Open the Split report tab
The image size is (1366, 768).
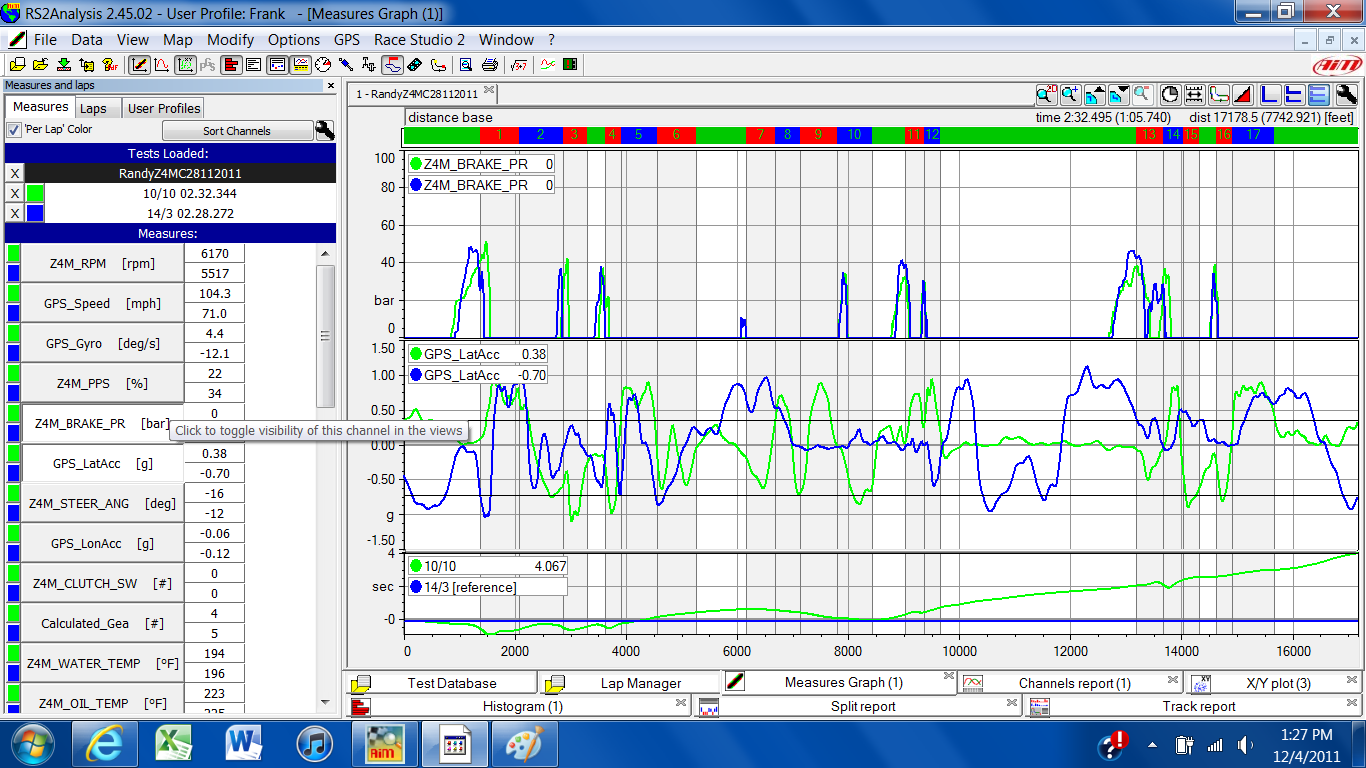click(x=863, y=706)
